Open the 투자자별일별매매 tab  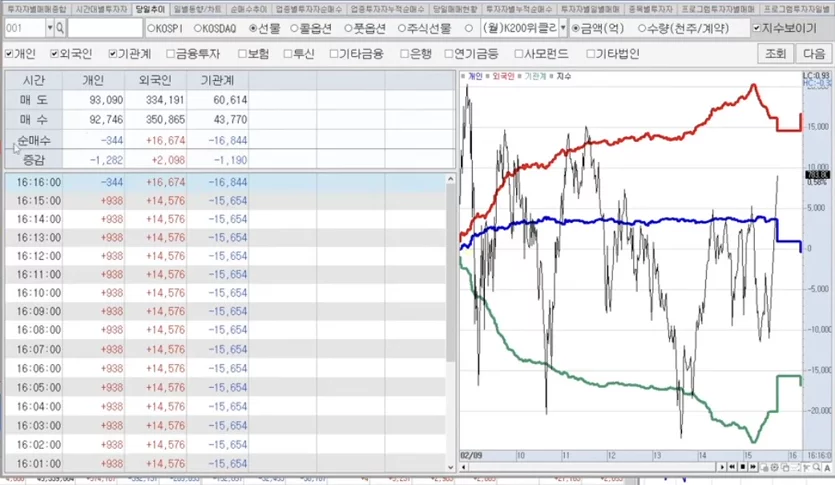590,9
